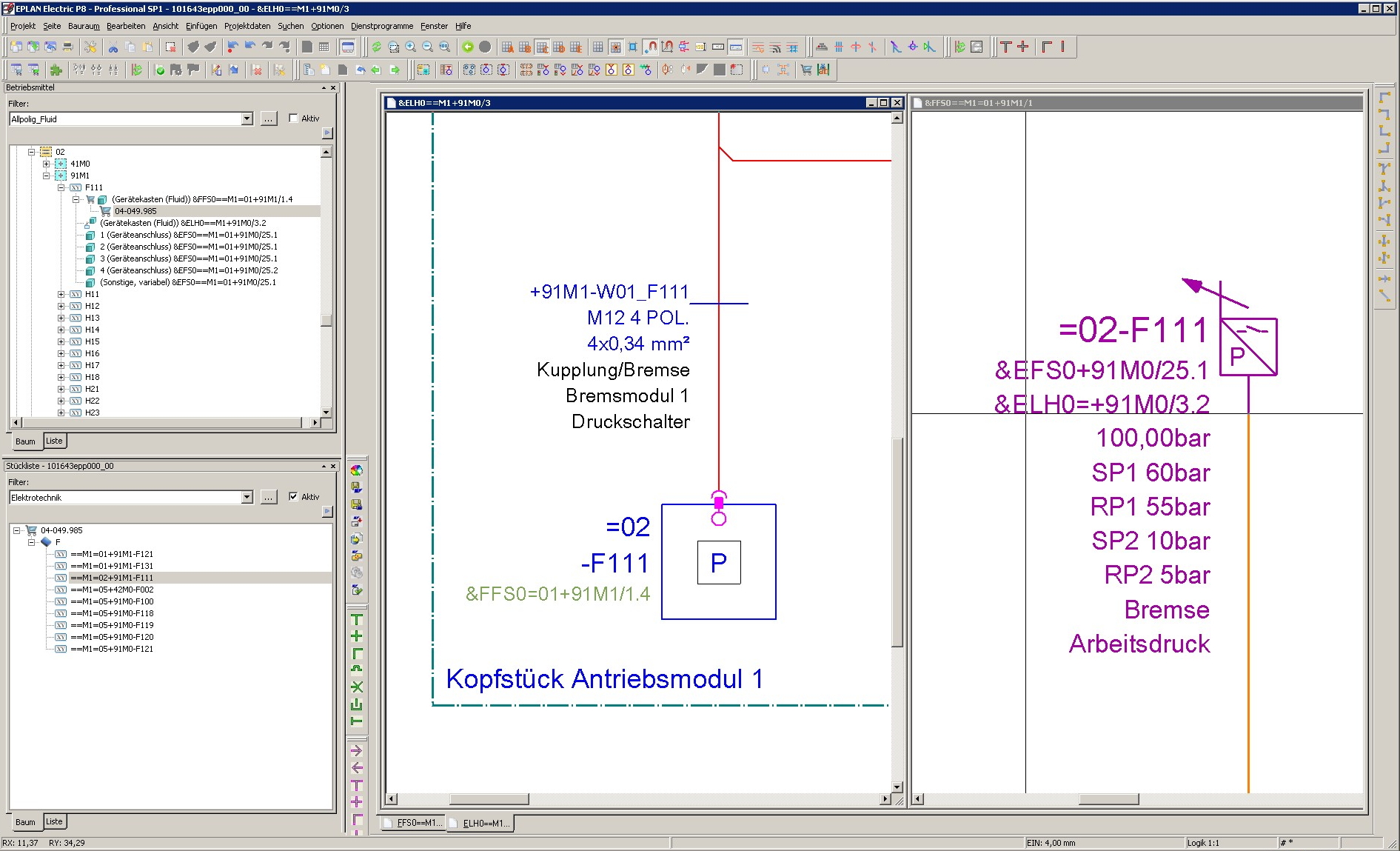Click vertical scrollbar of the &ELH0 drawing window
This screenshot has width=1400, height=851.
[897, 542]
